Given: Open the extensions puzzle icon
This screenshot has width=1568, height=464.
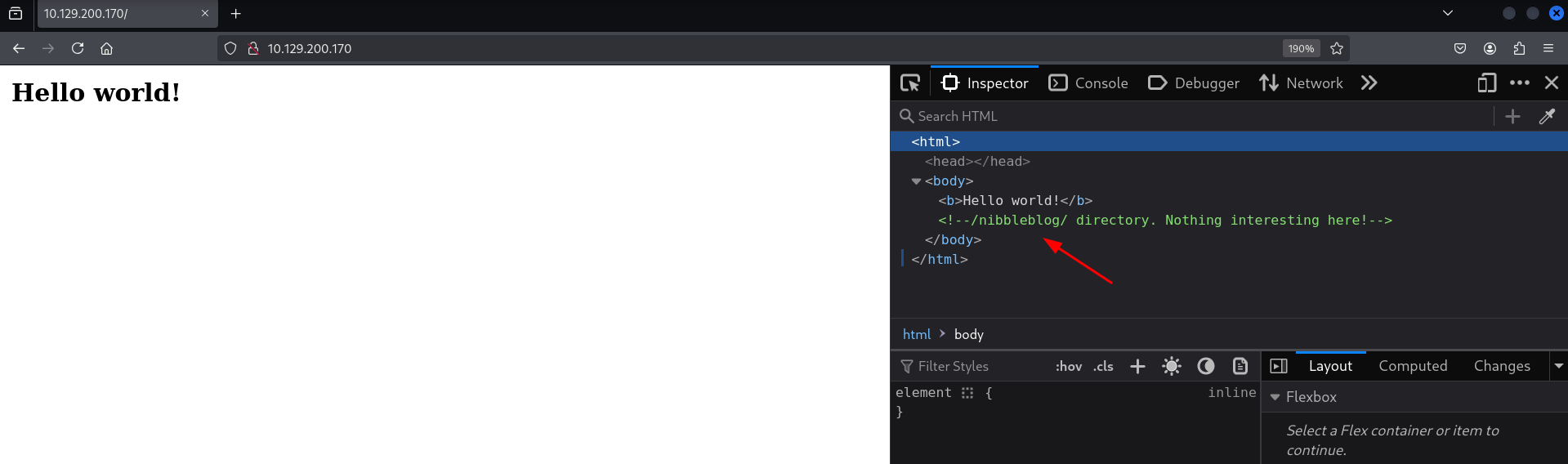Looking at the screenshot, I should point(1519,49).
